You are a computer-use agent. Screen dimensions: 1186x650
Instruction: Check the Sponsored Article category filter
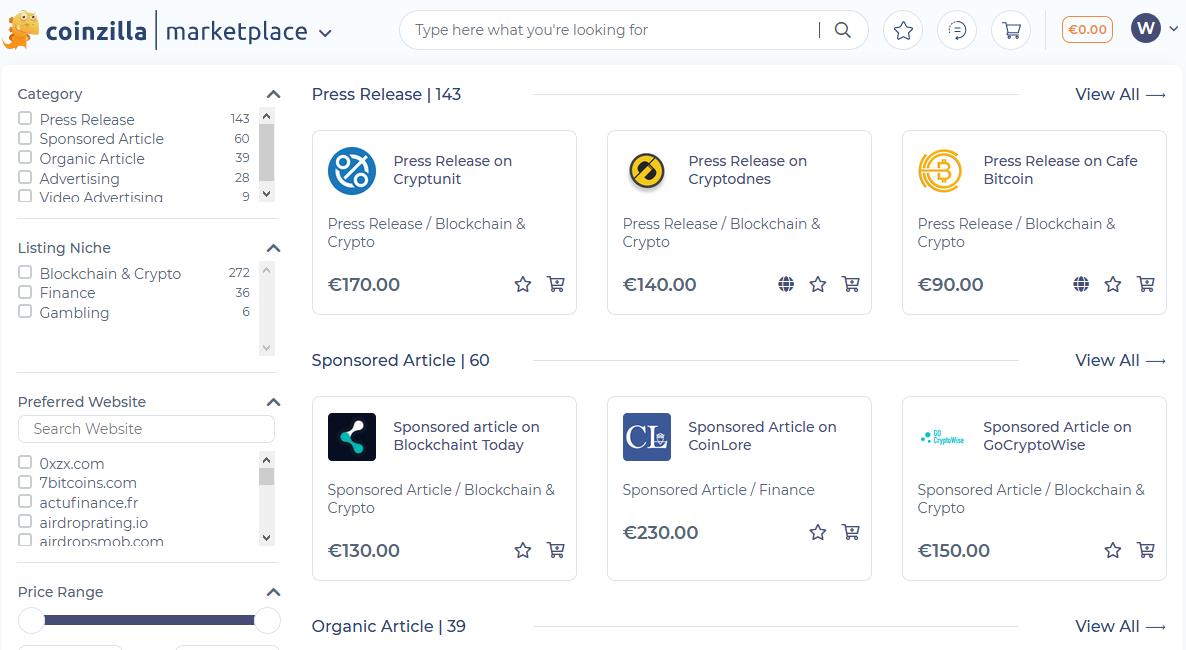[25, 138]
